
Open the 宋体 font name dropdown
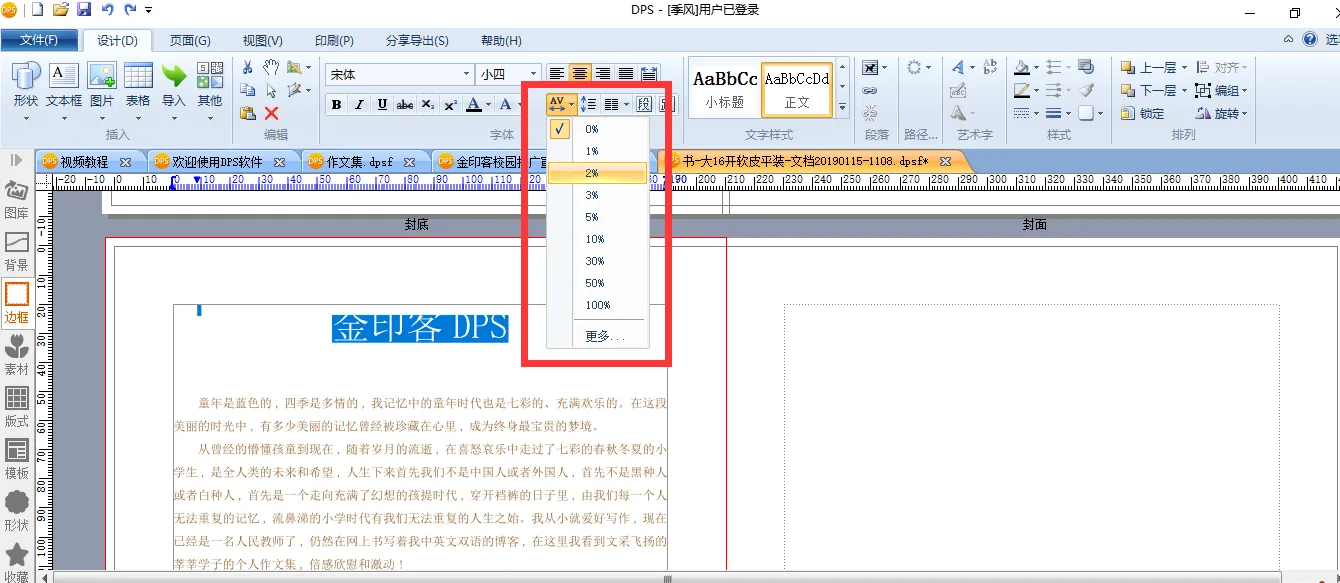tap(466, 74)
